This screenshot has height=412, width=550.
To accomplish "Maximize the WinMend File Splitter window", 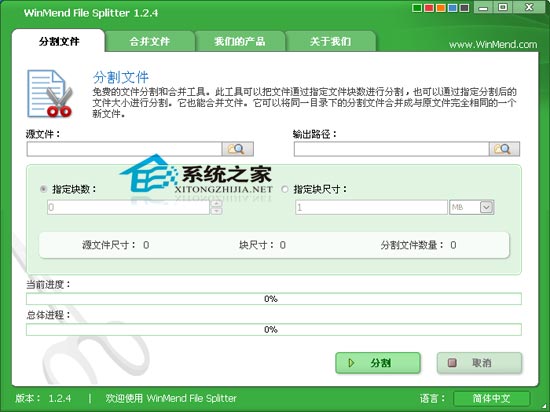I will coord(503,8).
